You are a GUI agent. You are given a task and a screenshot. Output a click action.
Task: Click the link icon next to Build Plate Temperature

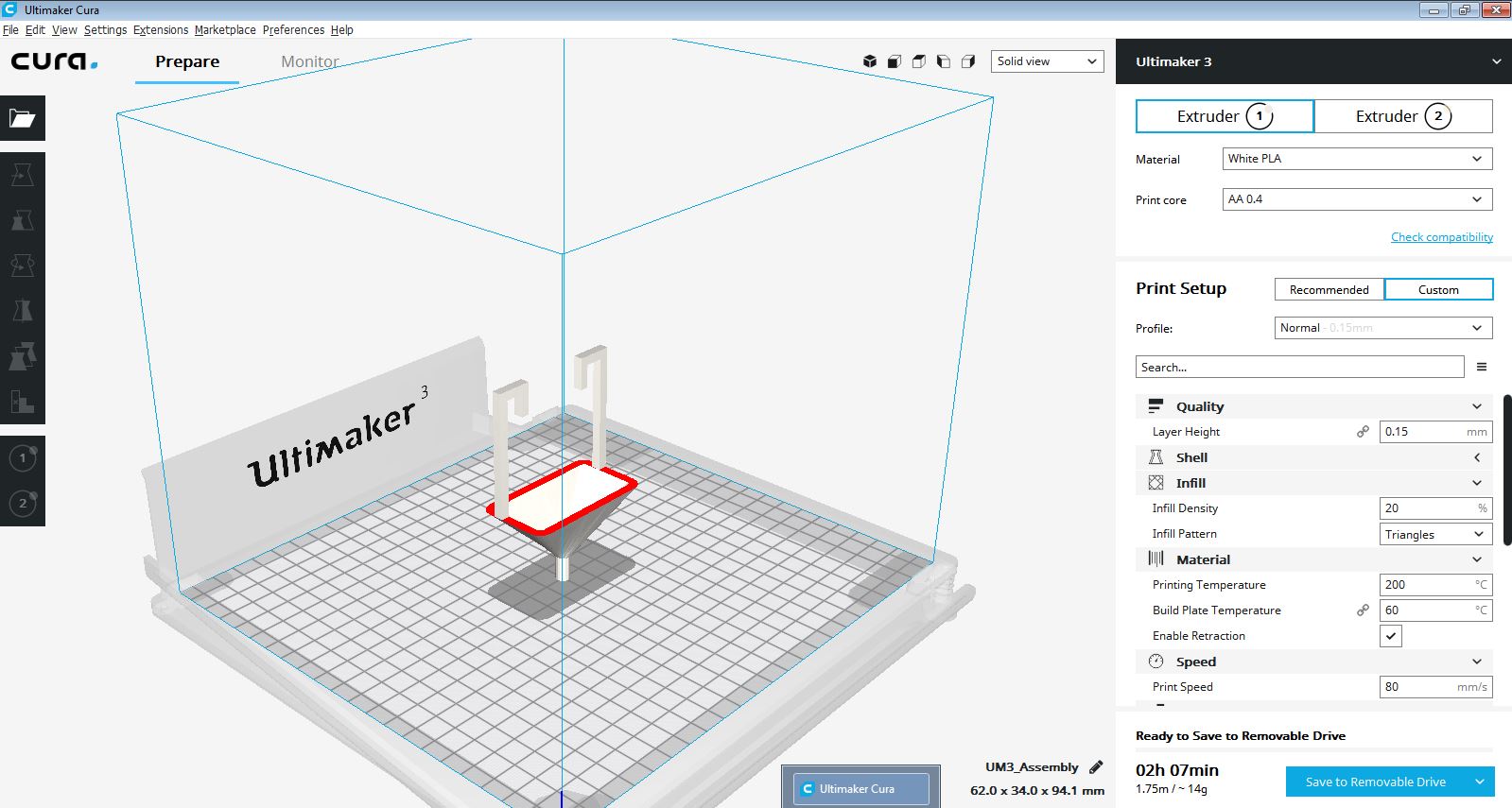point(1363,610)
